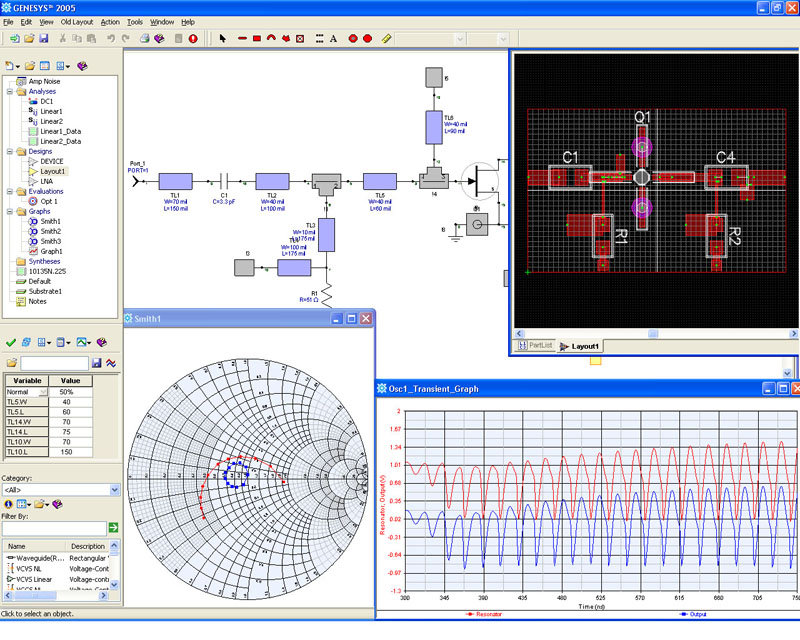The image size is (800, 640).
Task: Switch to the PartList tab
Action: point(535,346)
